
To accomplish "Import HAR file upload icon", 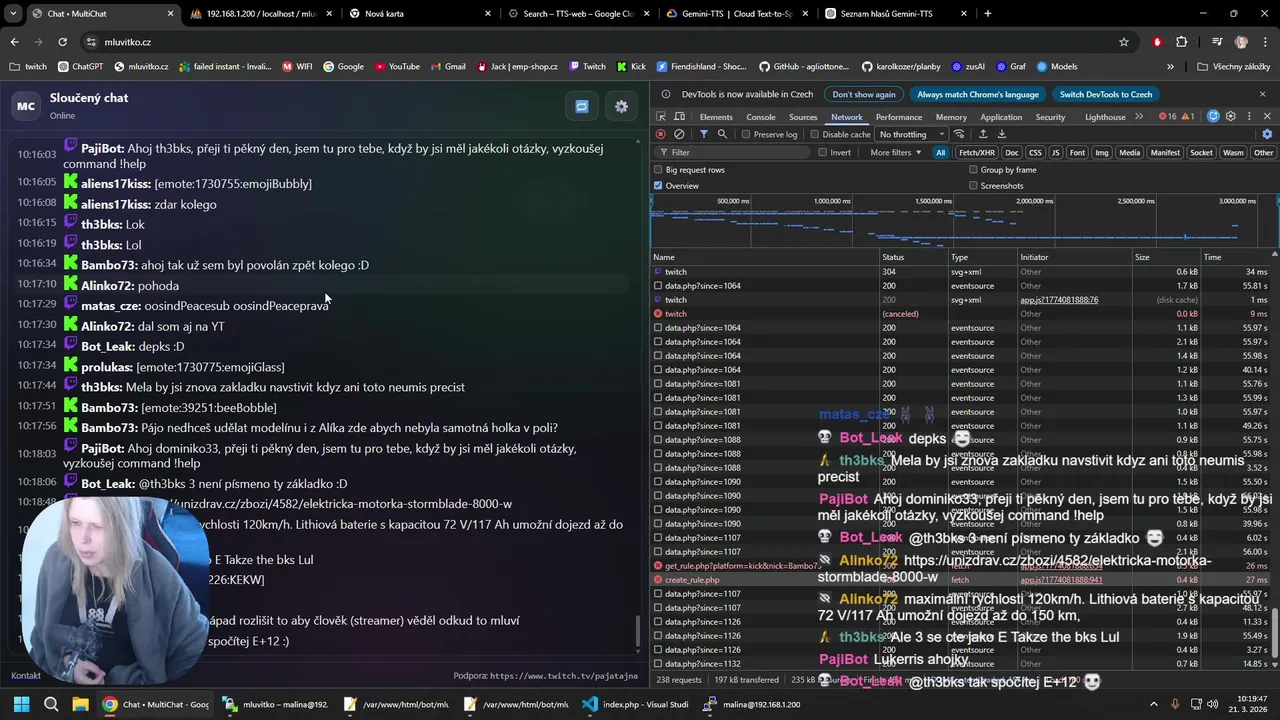I will click(983, 134).
